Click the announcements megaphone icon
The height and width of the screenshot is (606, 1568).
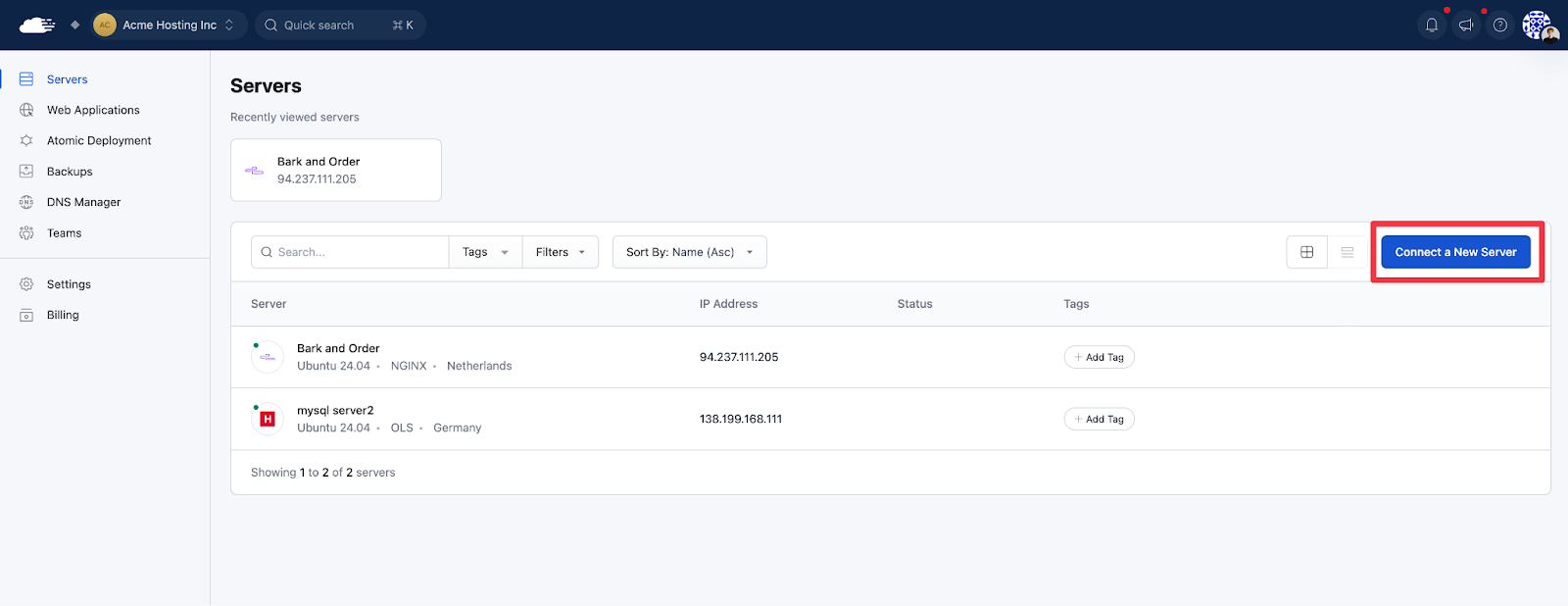[1466, 25]
